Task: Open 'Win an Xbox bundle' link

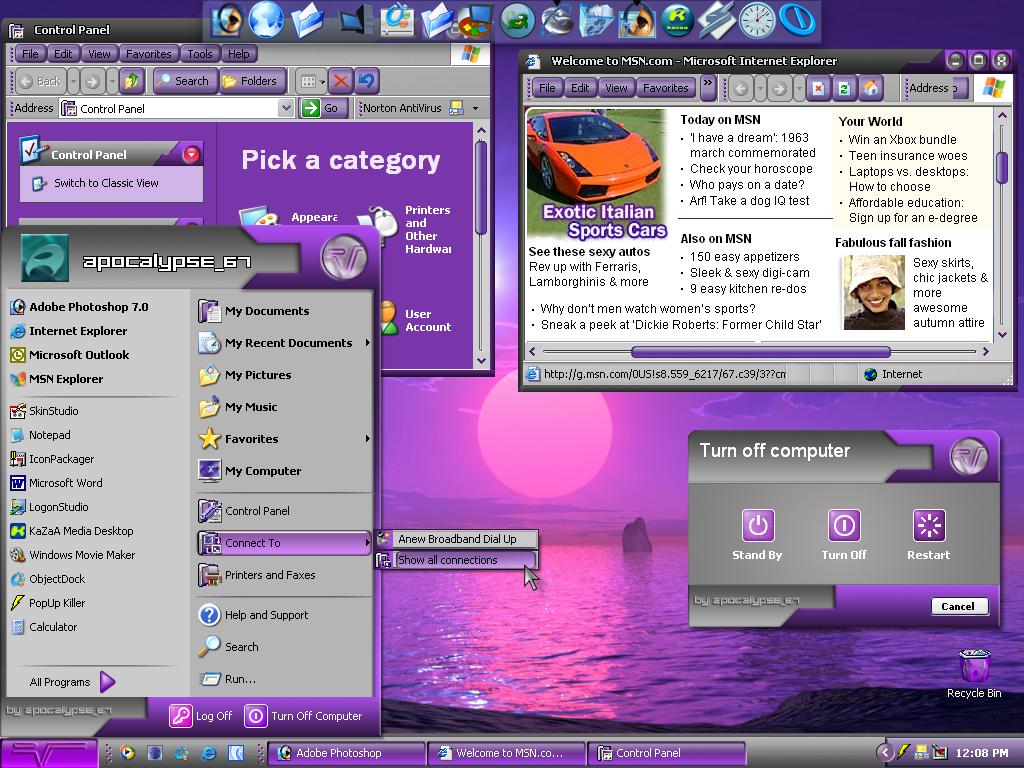Action: coord(902,140)
